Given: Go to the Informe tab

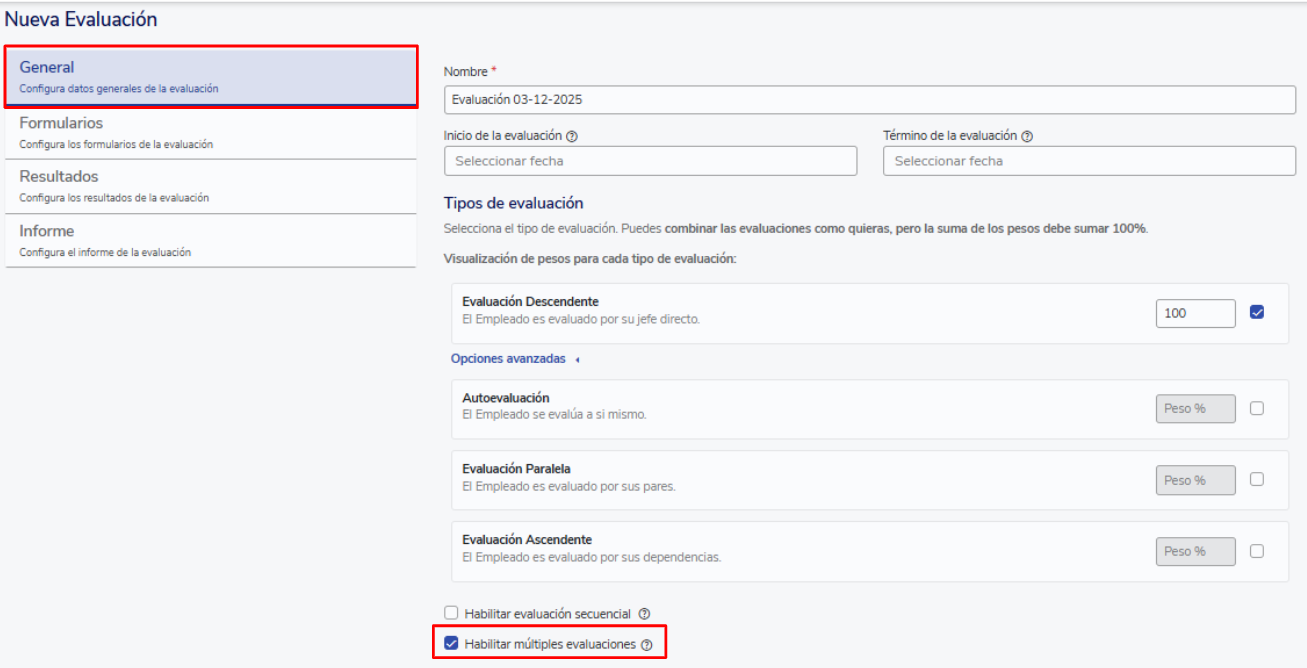Looking at the screenshot, I should (x=210, y=240).
